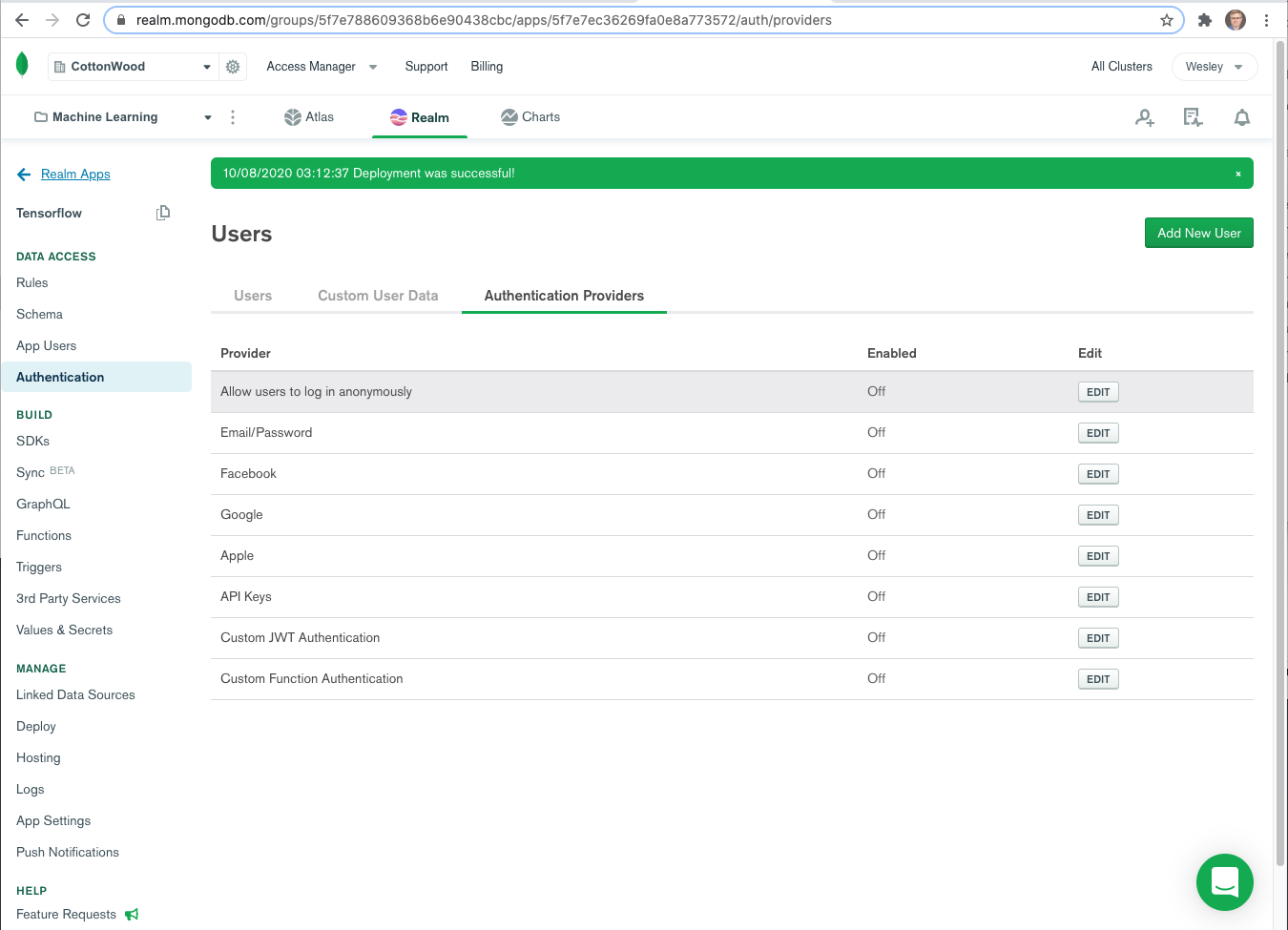The image size is (1288, 930).
Task: Open Values & Secrets in sidebar
Action: pyautogui.click(x=64, y=630)
